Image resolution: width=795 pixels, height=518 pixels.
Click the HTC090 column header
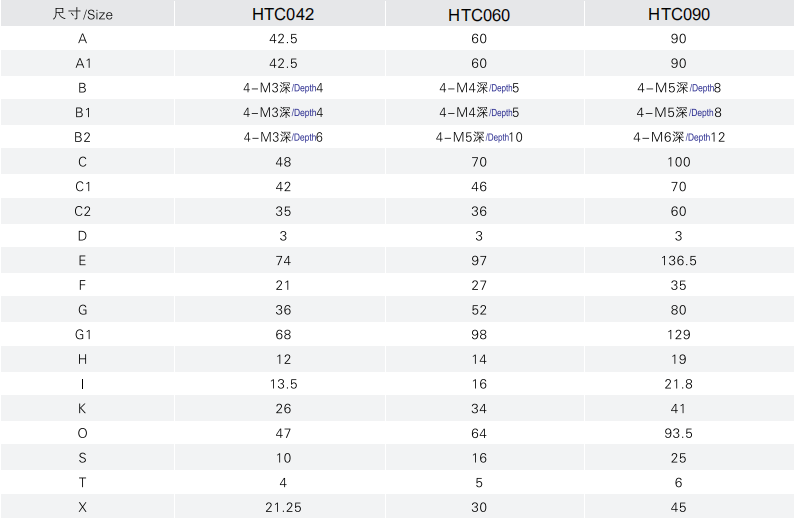point(679,14)
